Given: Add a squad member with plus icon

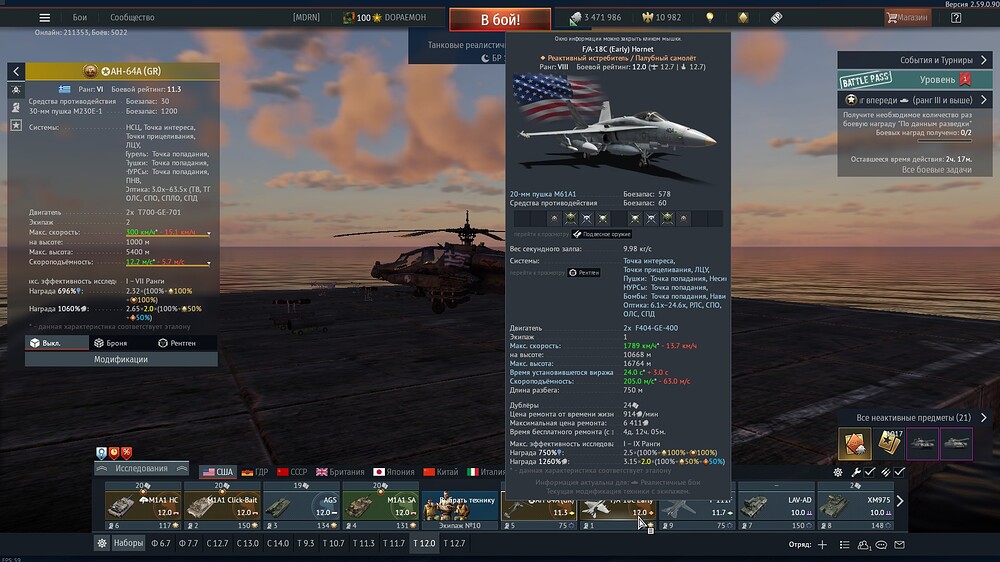Looking at the screenshot, I should click(x=823, y=545).
